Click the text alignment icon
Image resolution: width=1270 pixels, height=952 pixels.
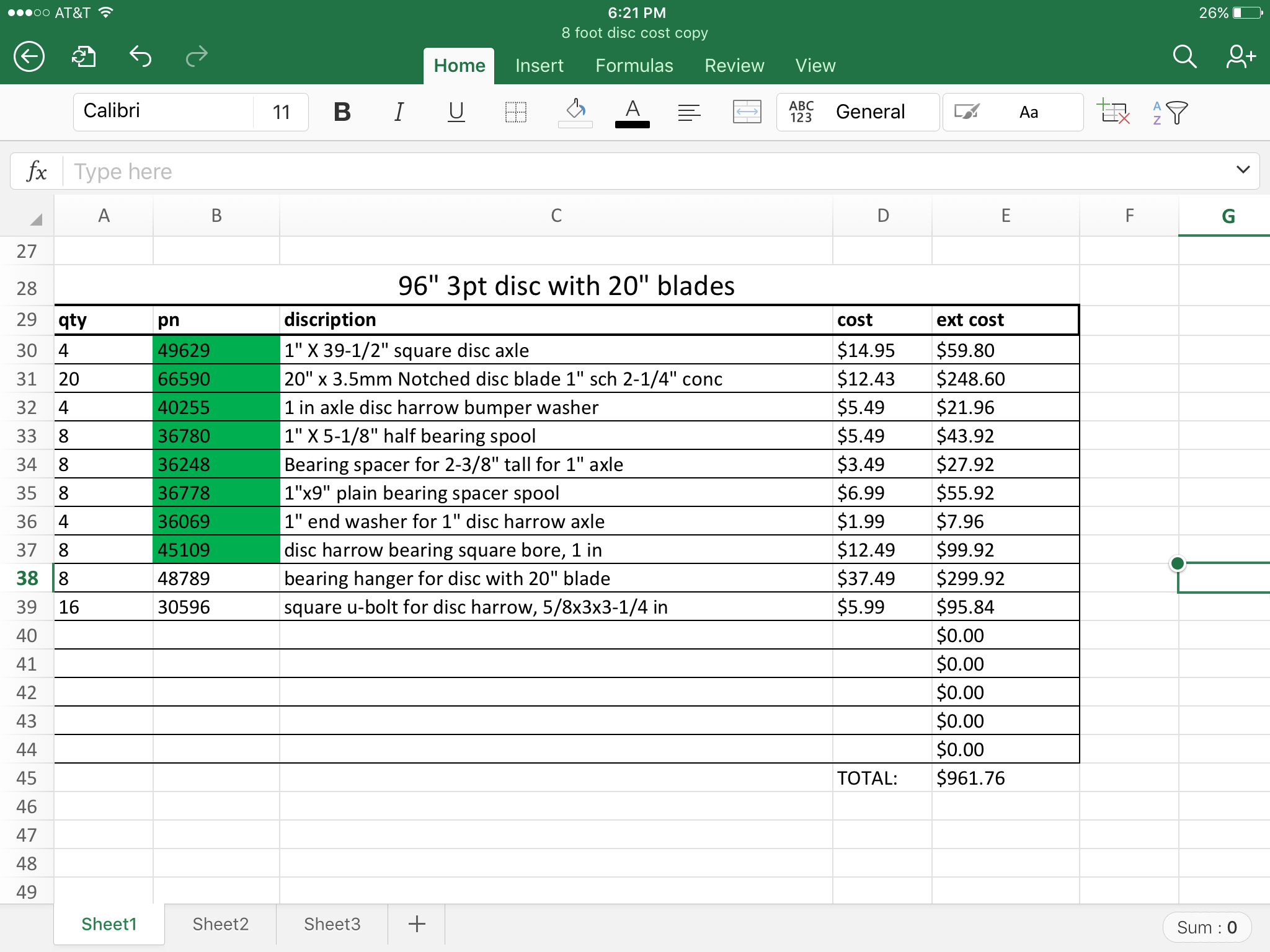689,112
